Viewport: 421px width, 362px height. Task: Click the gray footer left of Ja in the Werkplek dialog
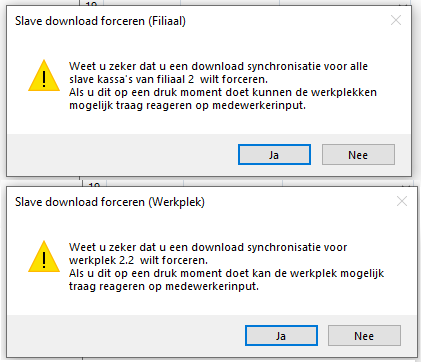[x=126, y=336]
